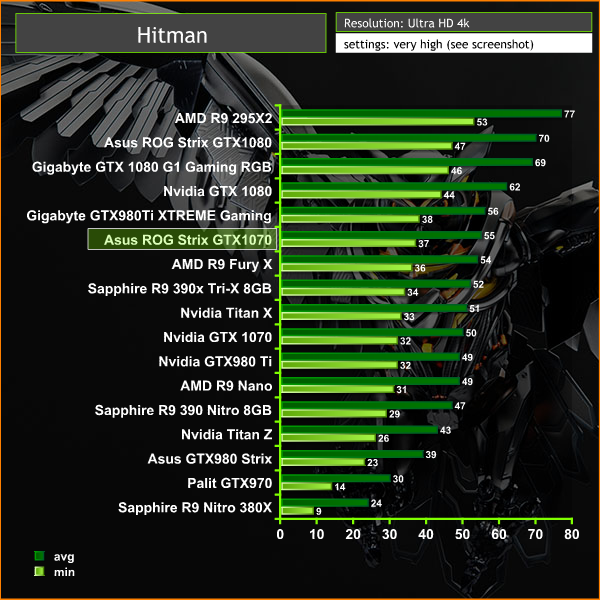This screenshot has height=600, width=600.
Task: Select the Nvidia GTX980 Ti label
Action: (x=215, y=361)
